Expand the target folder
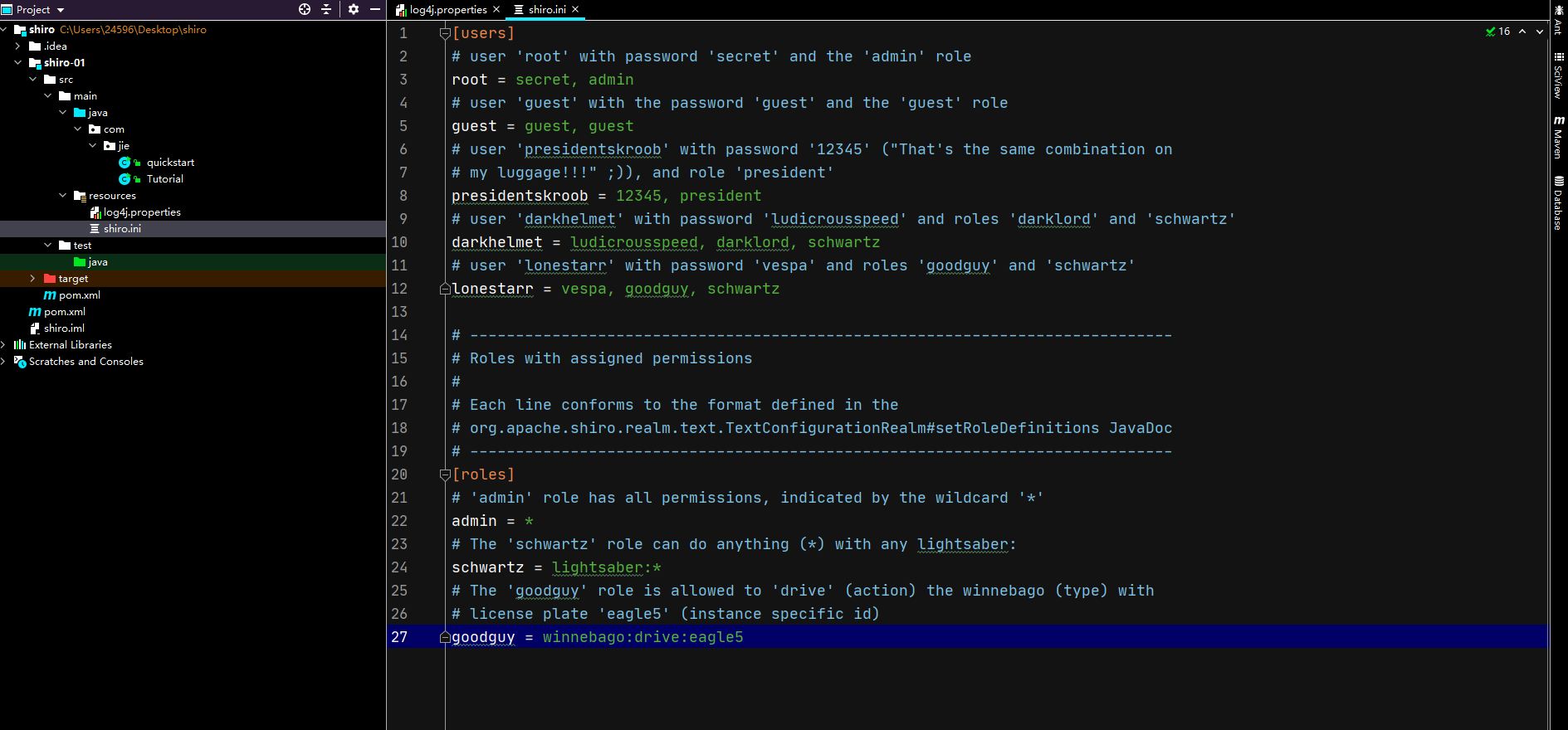Screen dimensions: 1568x730 pyautogui.click(x=32, y=279)
